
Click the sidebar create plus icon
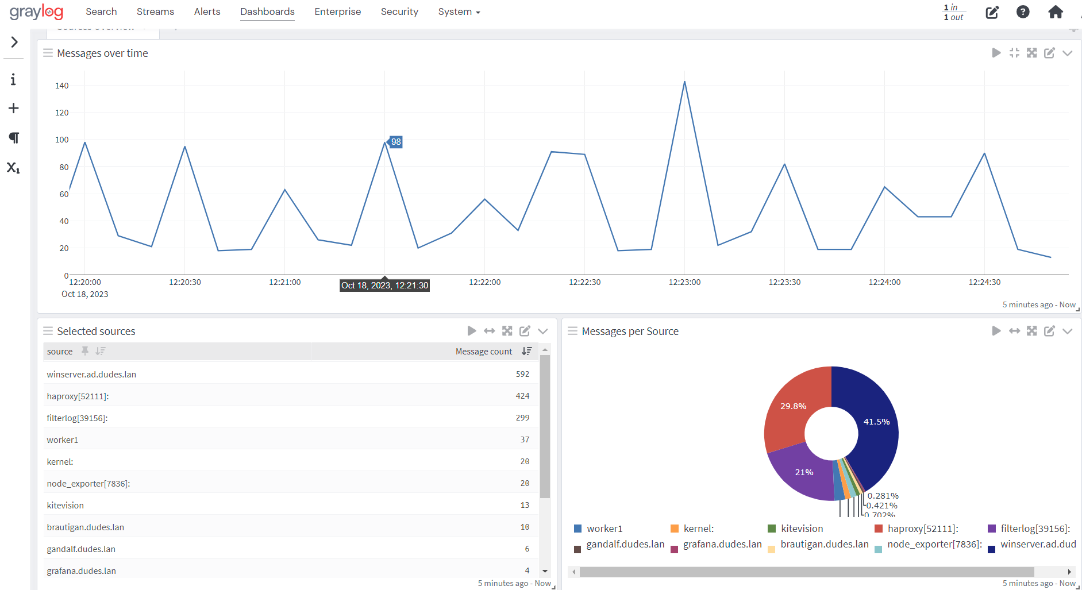point(13,108)
